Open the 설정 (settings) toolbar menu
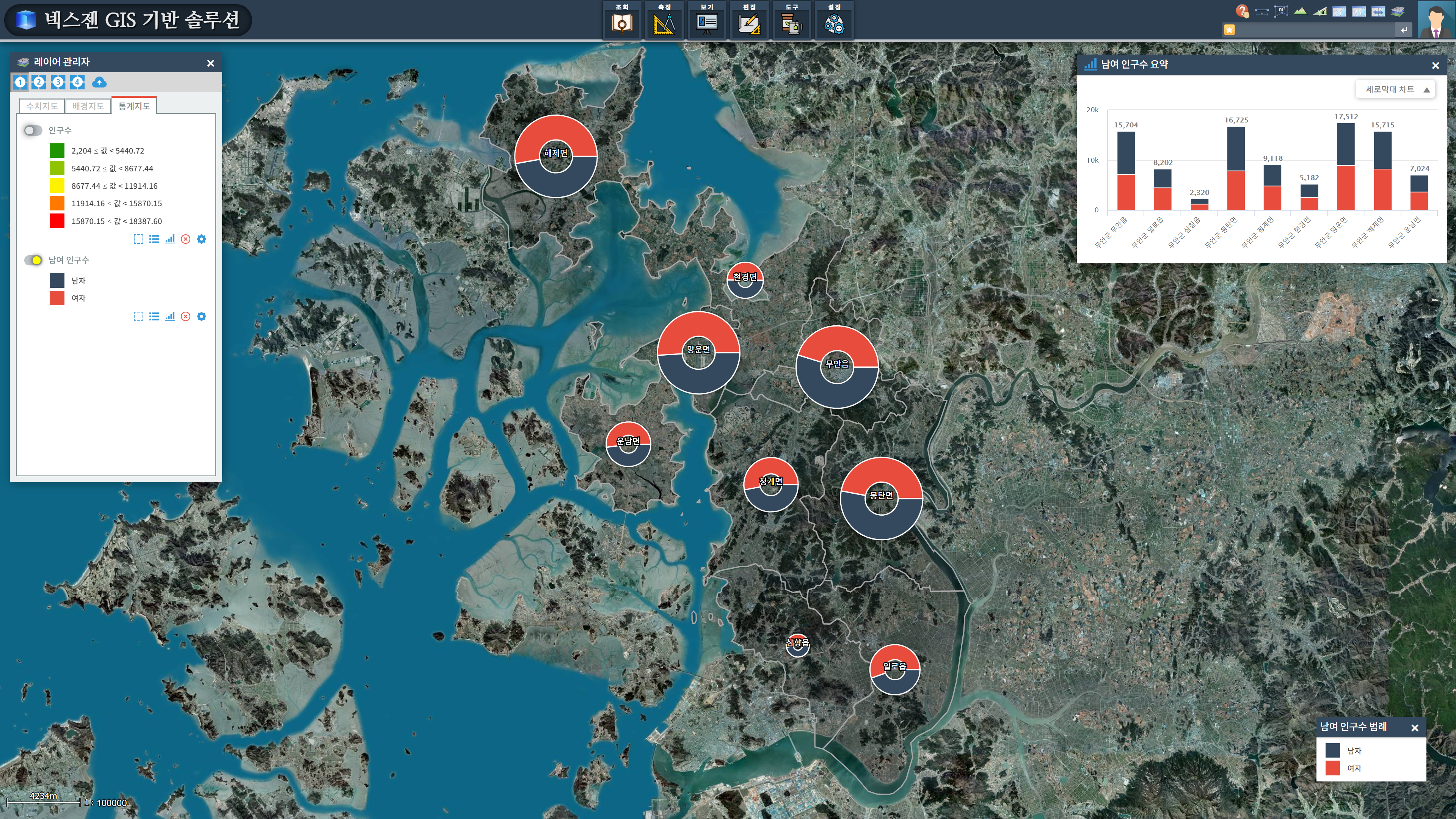The height and width of the screenshot is (819, 1456). [834, 20]
